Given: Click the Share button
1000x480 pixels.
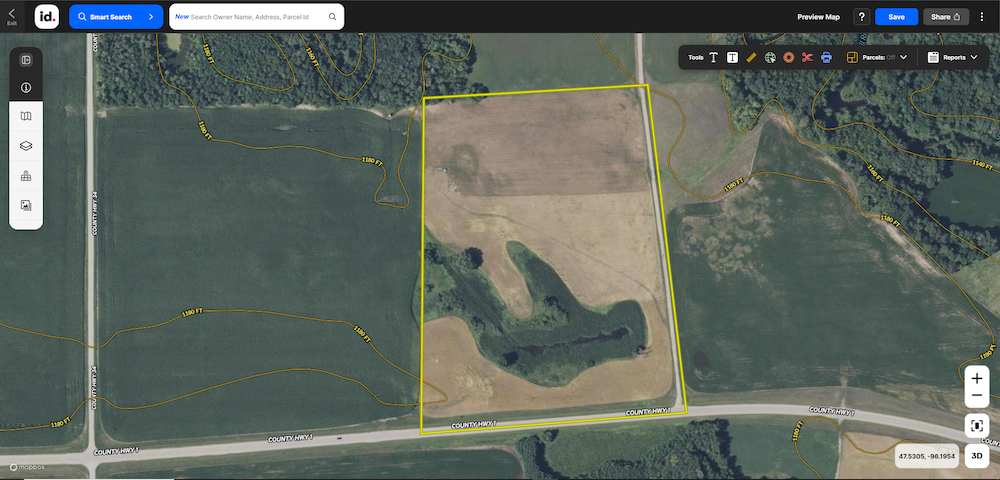Looking at the screenshot, I should tap(946, 17).
